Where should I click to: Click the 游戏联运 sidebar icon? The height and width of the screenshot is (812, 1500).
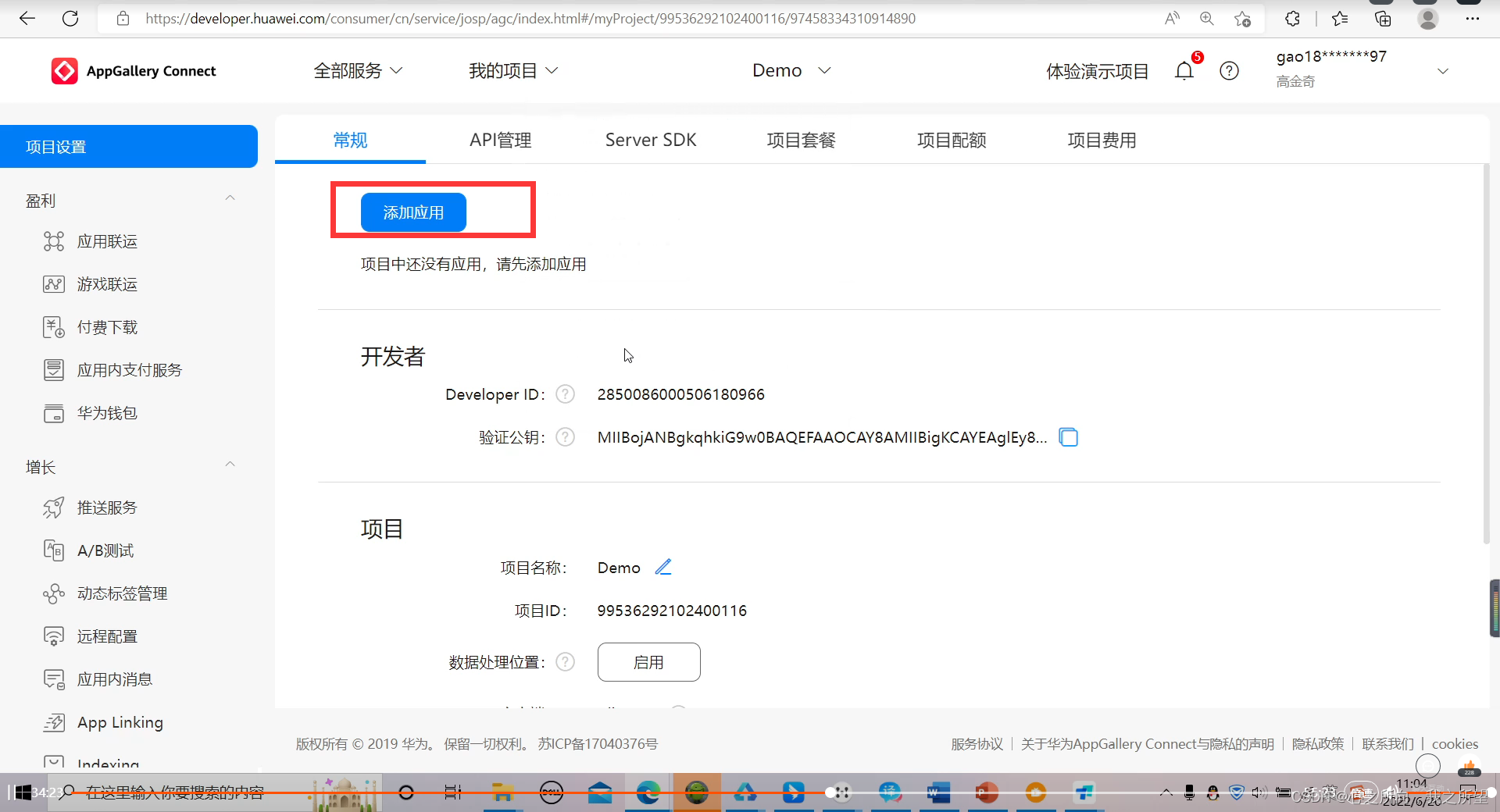54,284
